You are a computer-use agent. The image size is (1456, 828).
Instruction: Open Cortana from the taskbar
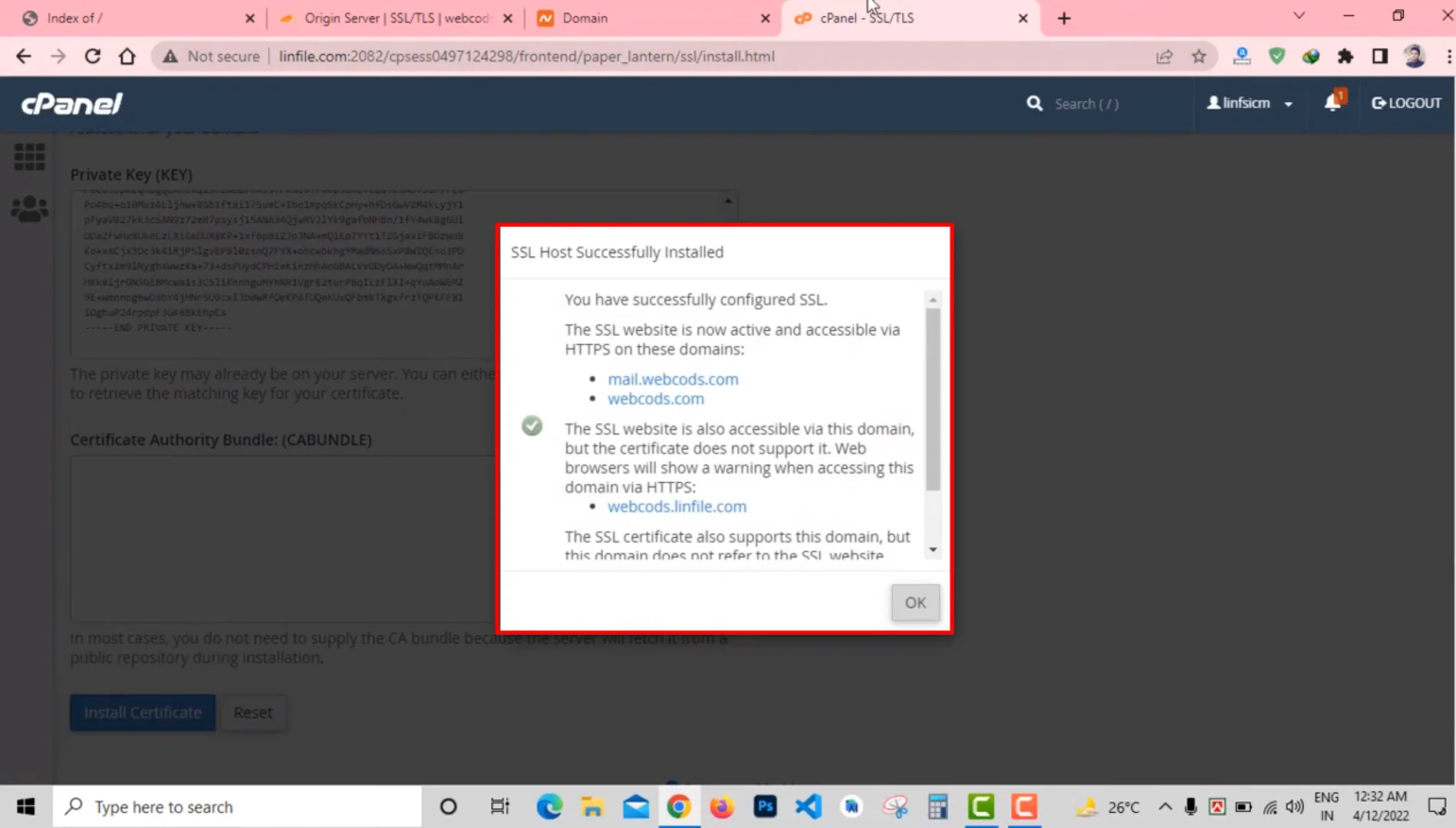[x=448, y=807]
